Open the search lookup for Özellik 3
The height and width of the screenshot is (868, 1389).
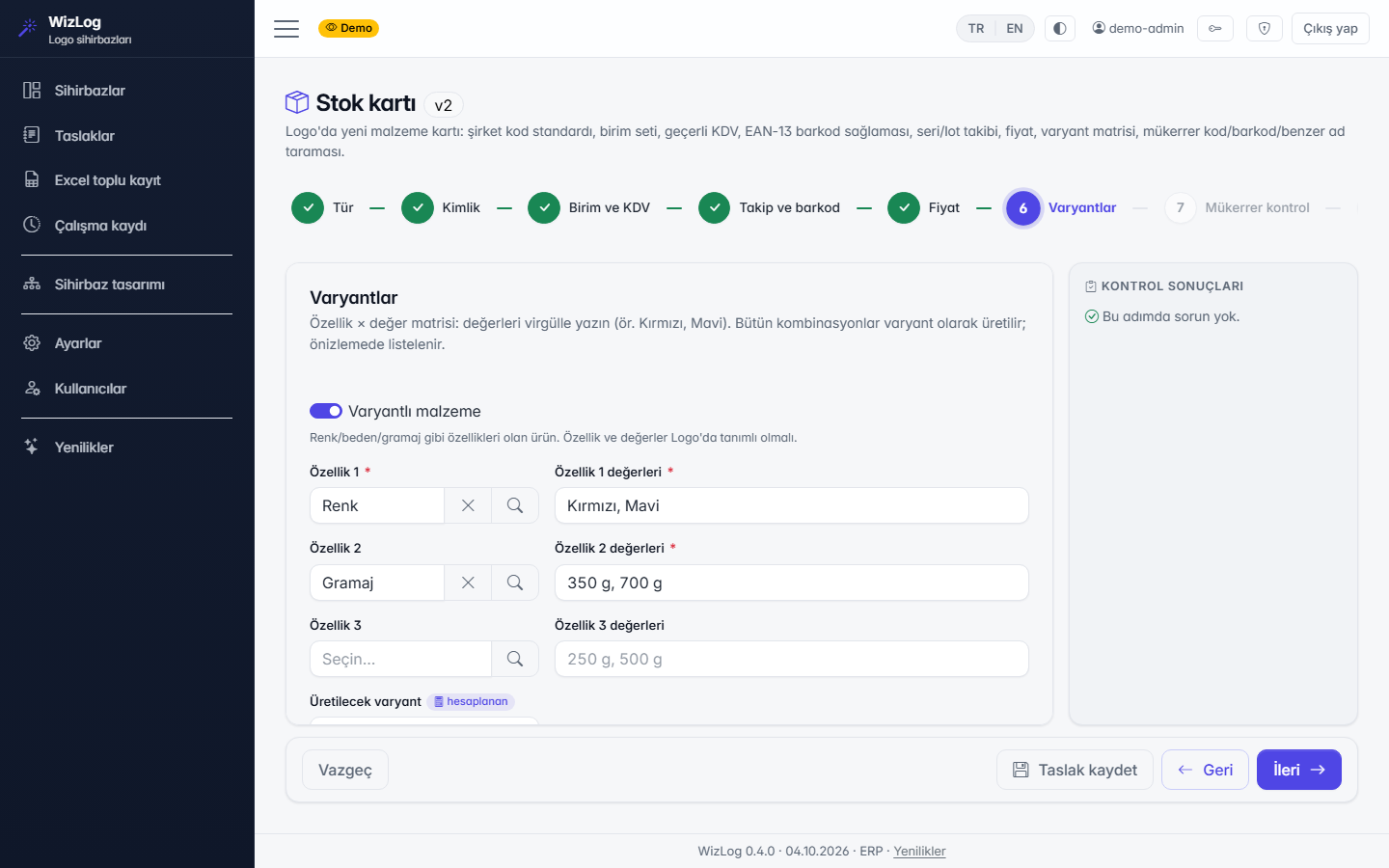coord(515,659)
